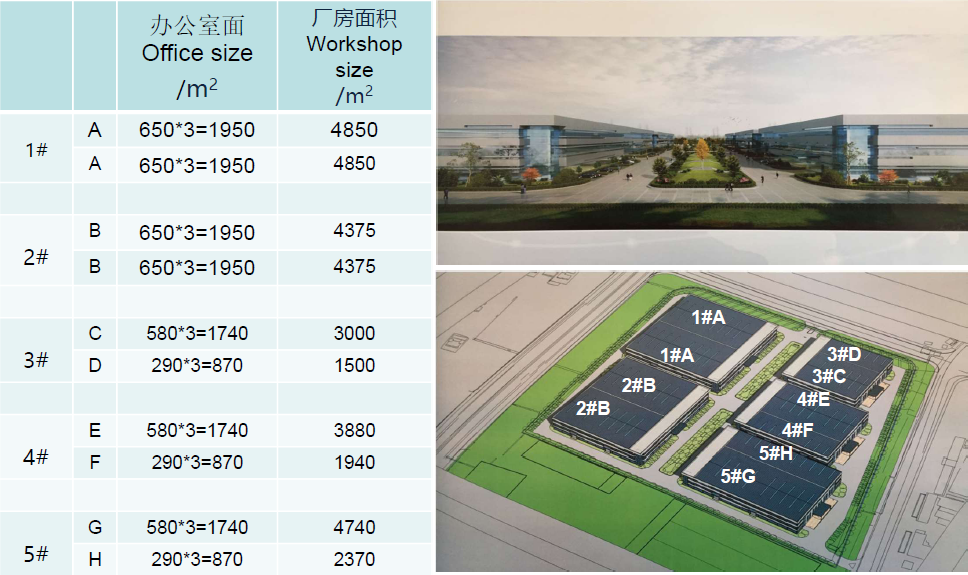Select the 2# building row label
968x575 pixels.
(x=36, y=256)
